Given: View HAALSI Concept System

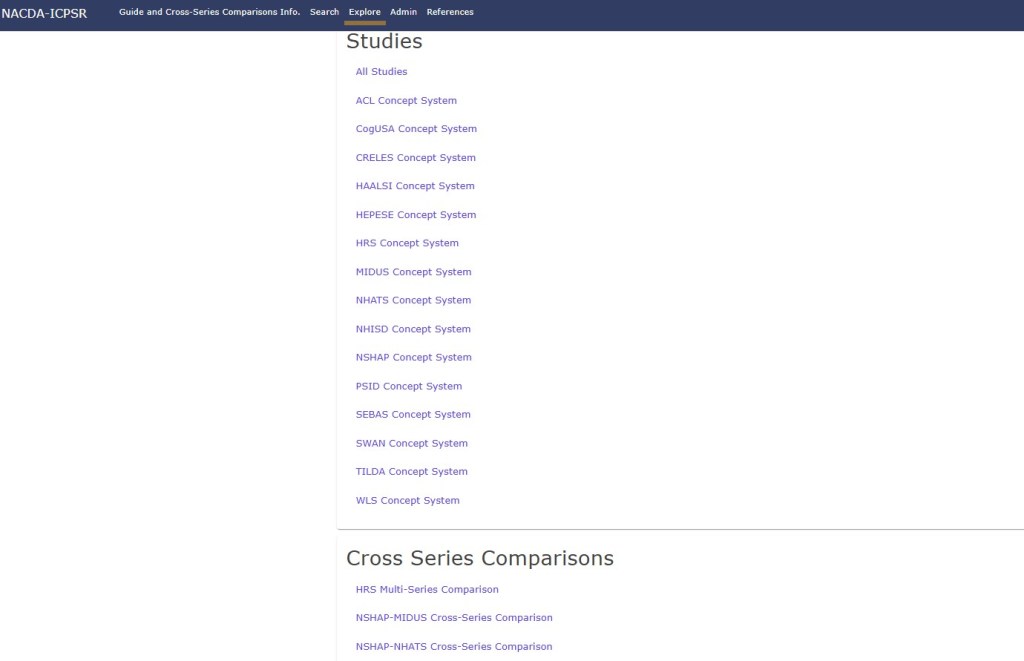Looking at the screenshot, I should [415, 186].
